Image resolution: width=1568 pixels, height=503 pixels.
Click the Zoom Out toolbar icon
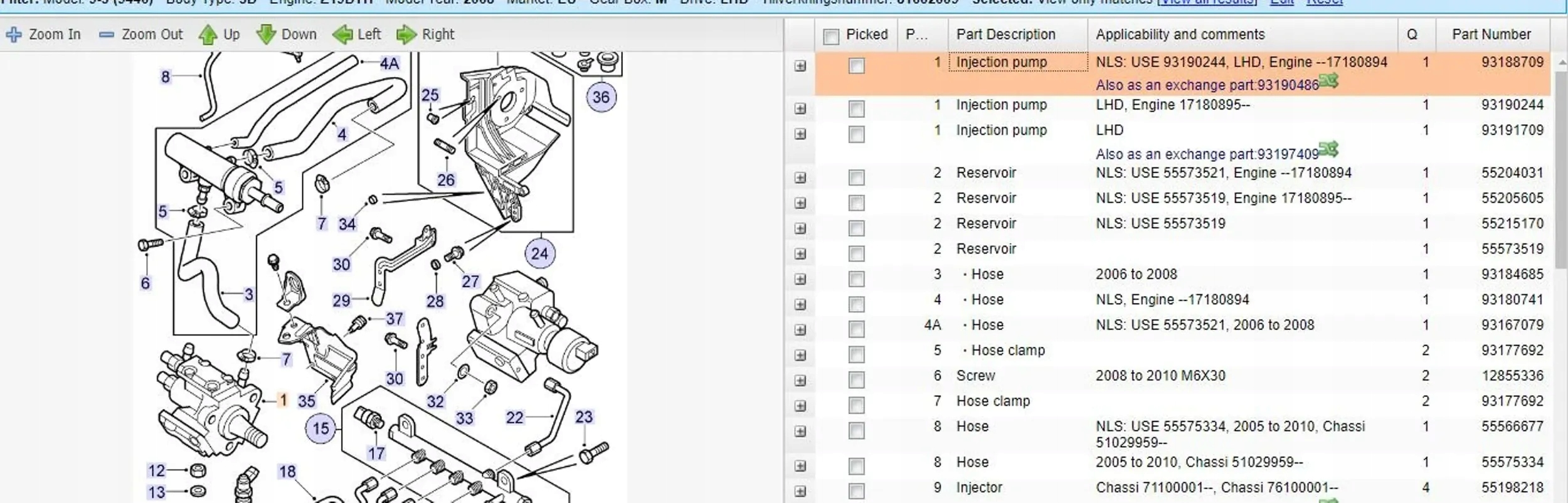click(x=107, y=34)
